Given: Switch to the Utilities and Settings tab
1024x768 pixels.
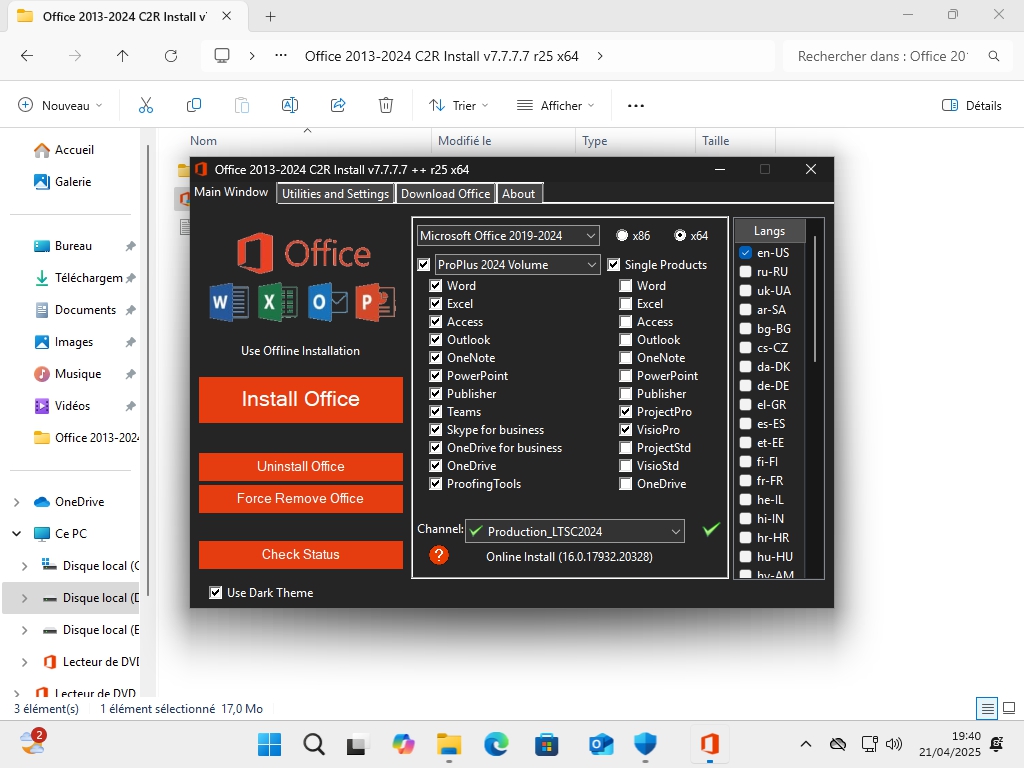Looking at the screenshot, I should (335, 194).
